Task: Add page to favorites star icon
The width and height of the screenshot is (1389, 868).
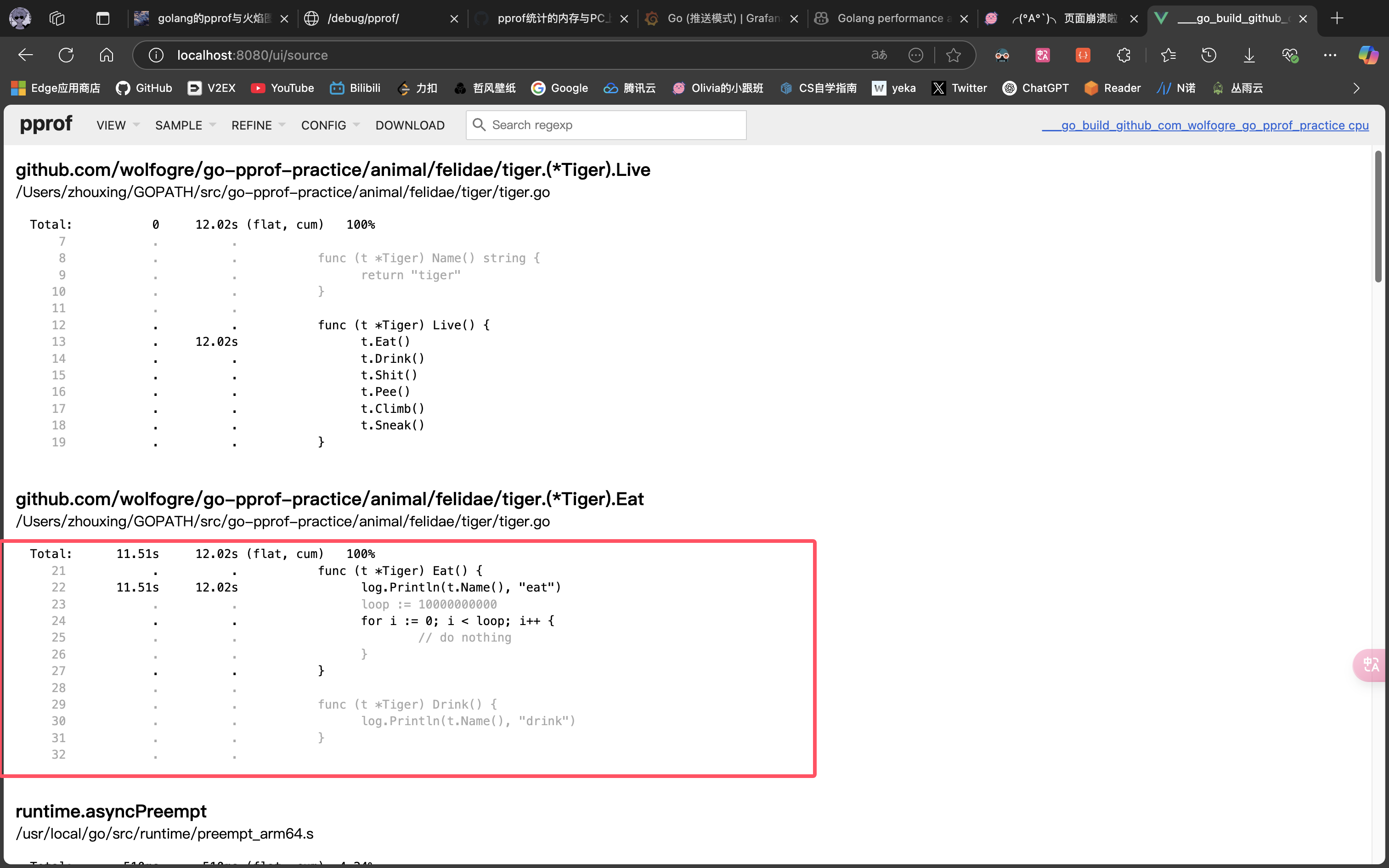Action: (954, 55)
